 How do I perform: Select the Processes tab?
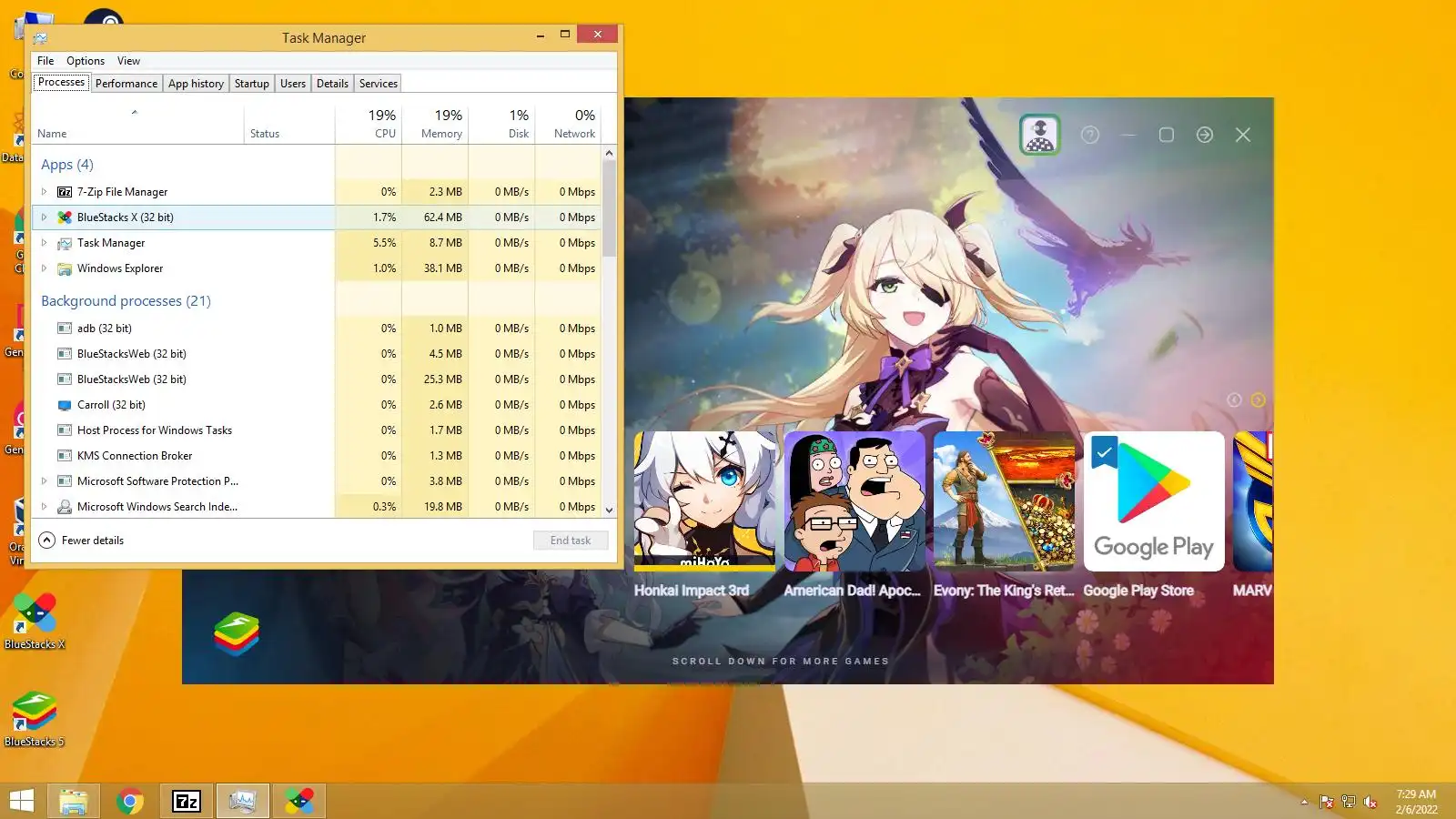pos(62,82)
